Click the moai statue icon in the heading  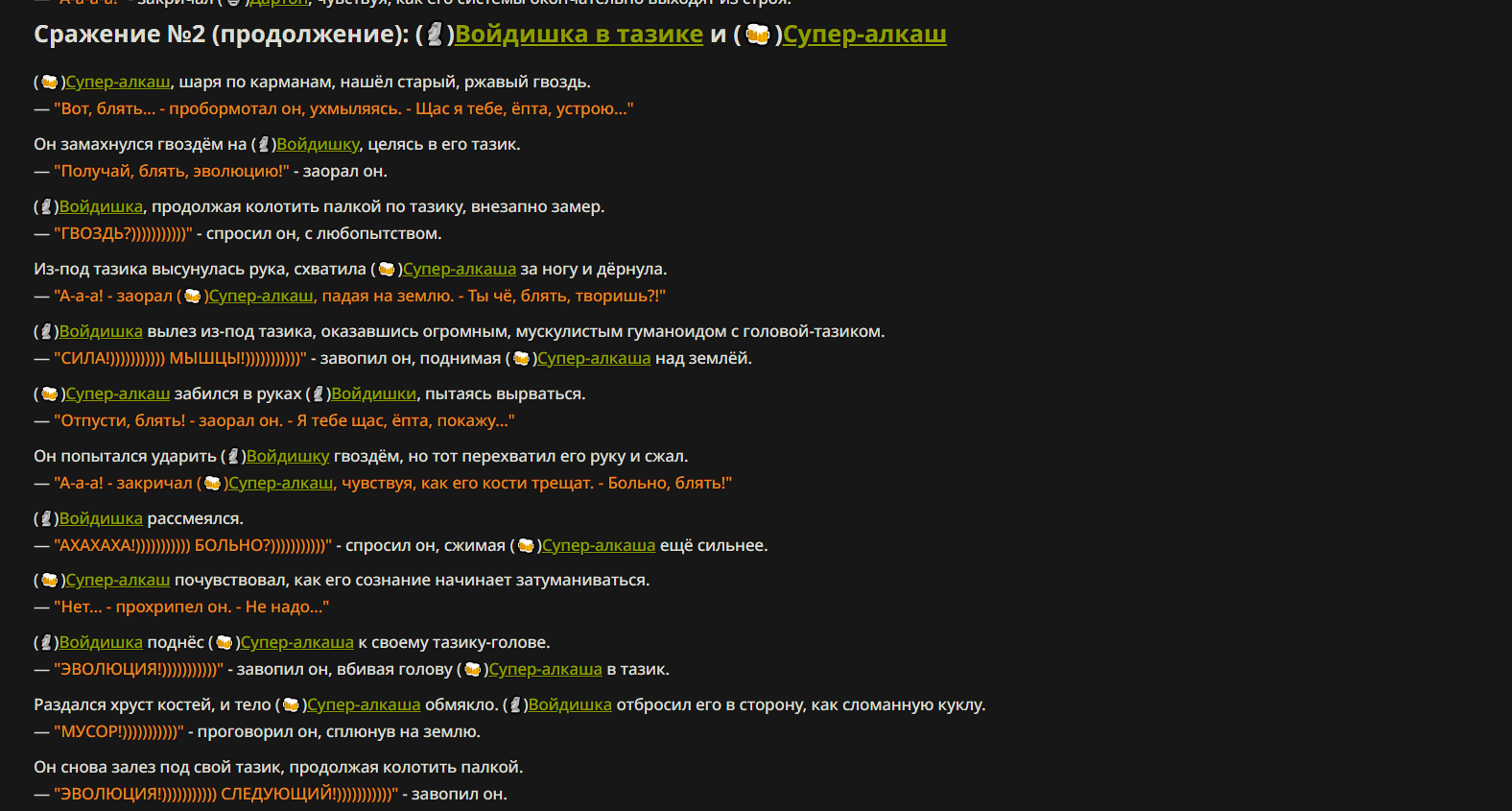(x=435, y=35)
